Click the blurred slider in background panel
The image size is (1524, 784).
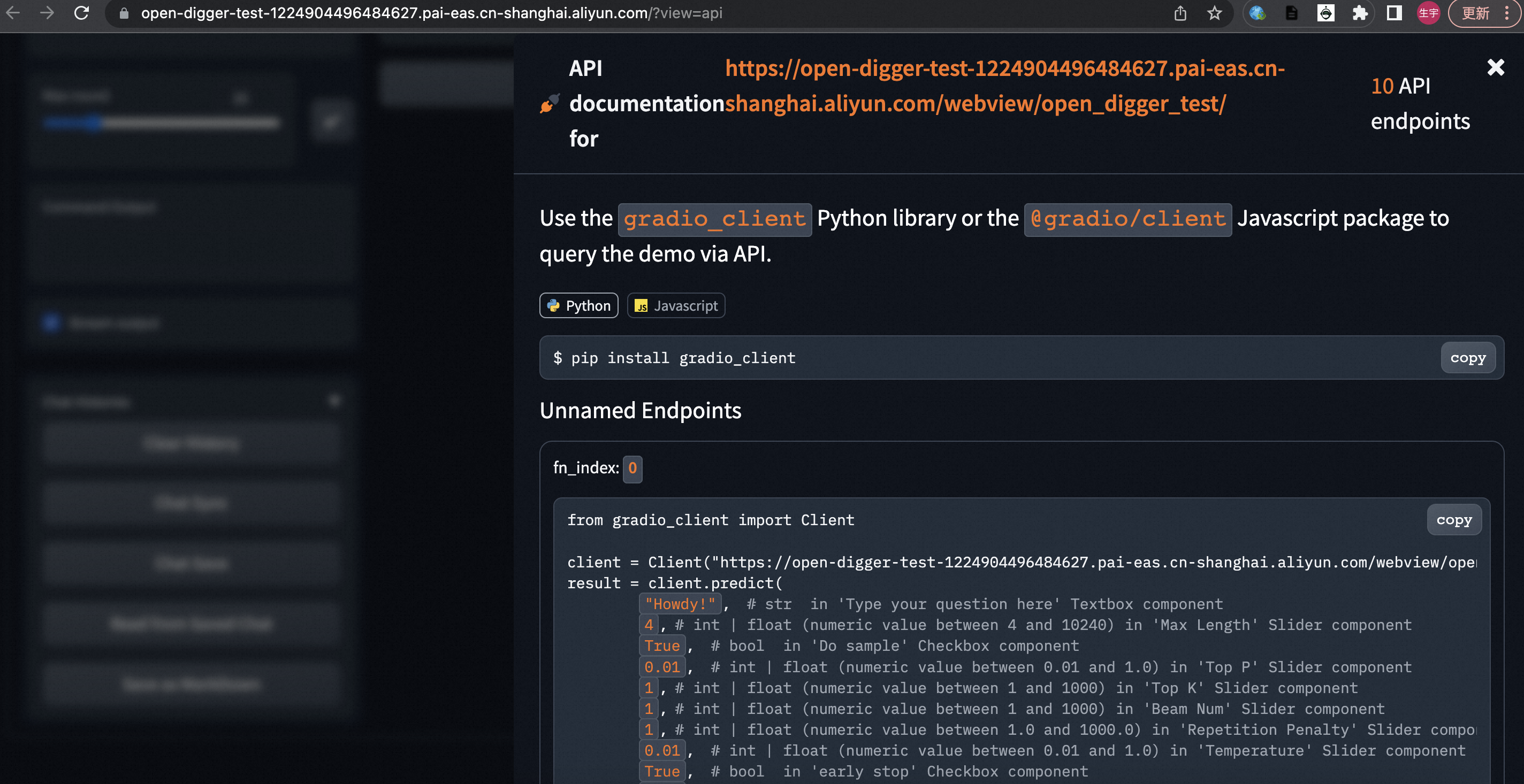pos(161,123)
